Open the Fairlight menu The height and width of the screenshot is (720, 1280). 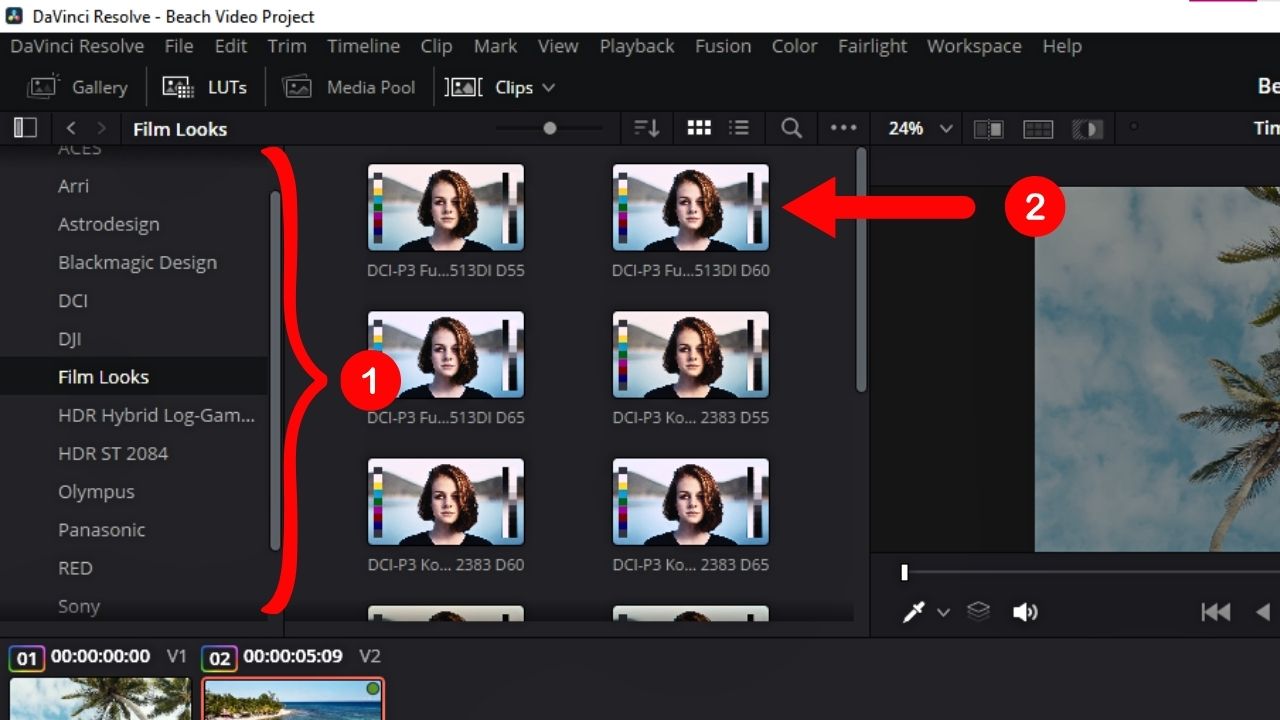tap(873, 46)
